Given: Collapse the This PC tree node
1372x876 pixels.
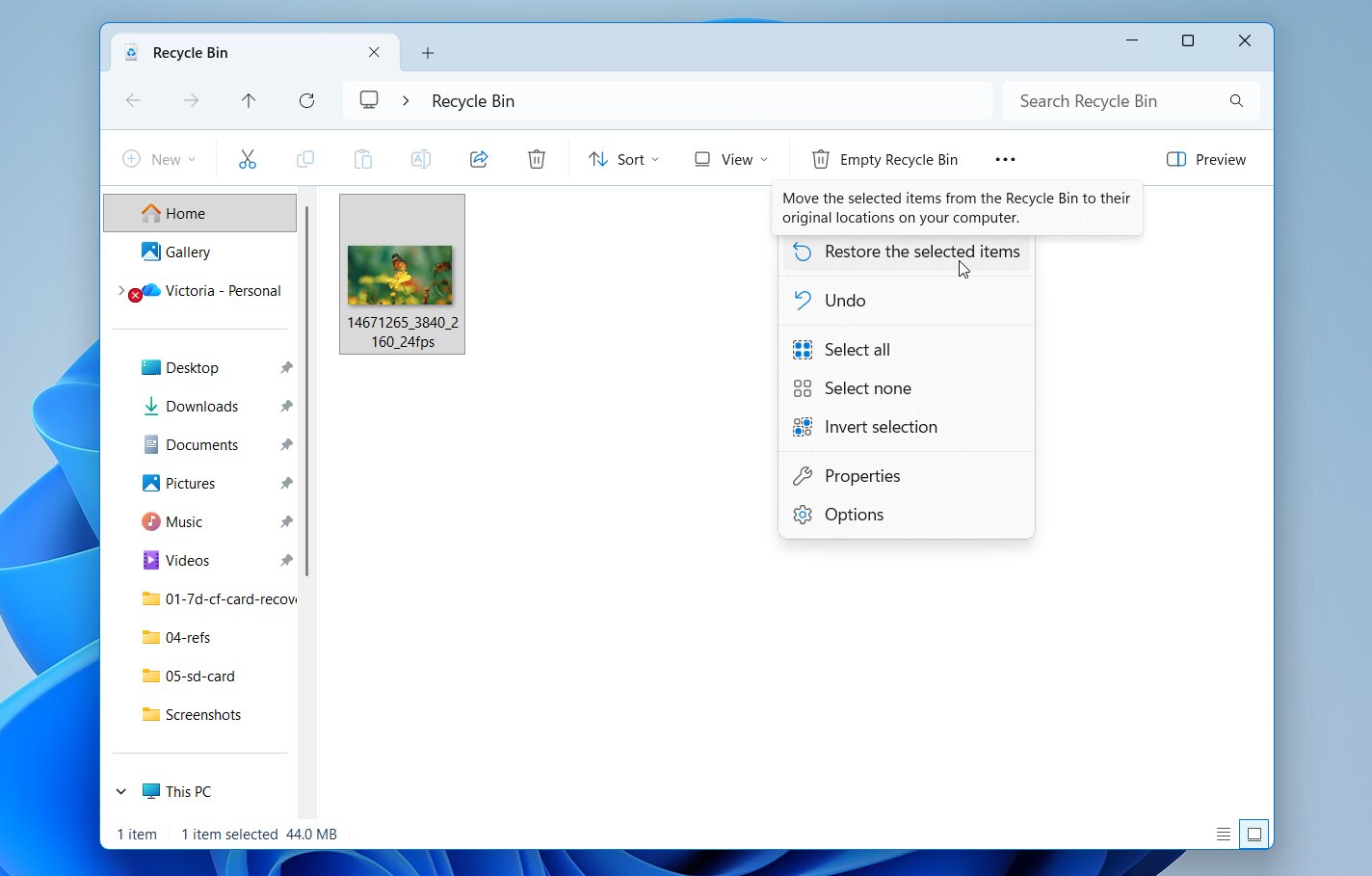Looking at the screenshot, I should [x=120, y=791].
